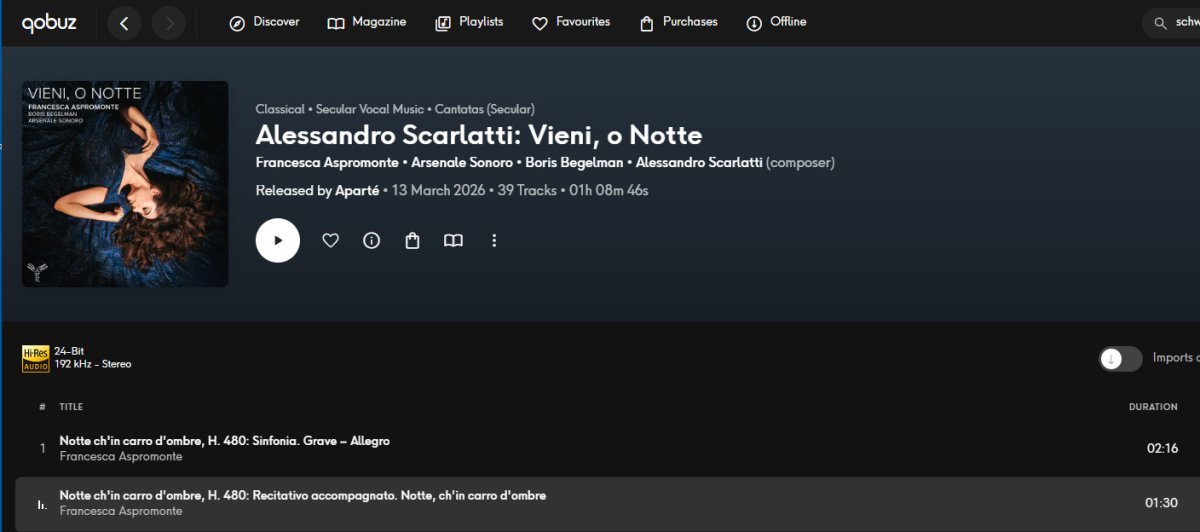Open the three-dot more options menu
The height and width of the screenshot is (532, 1200).
(x=494, y=240)
